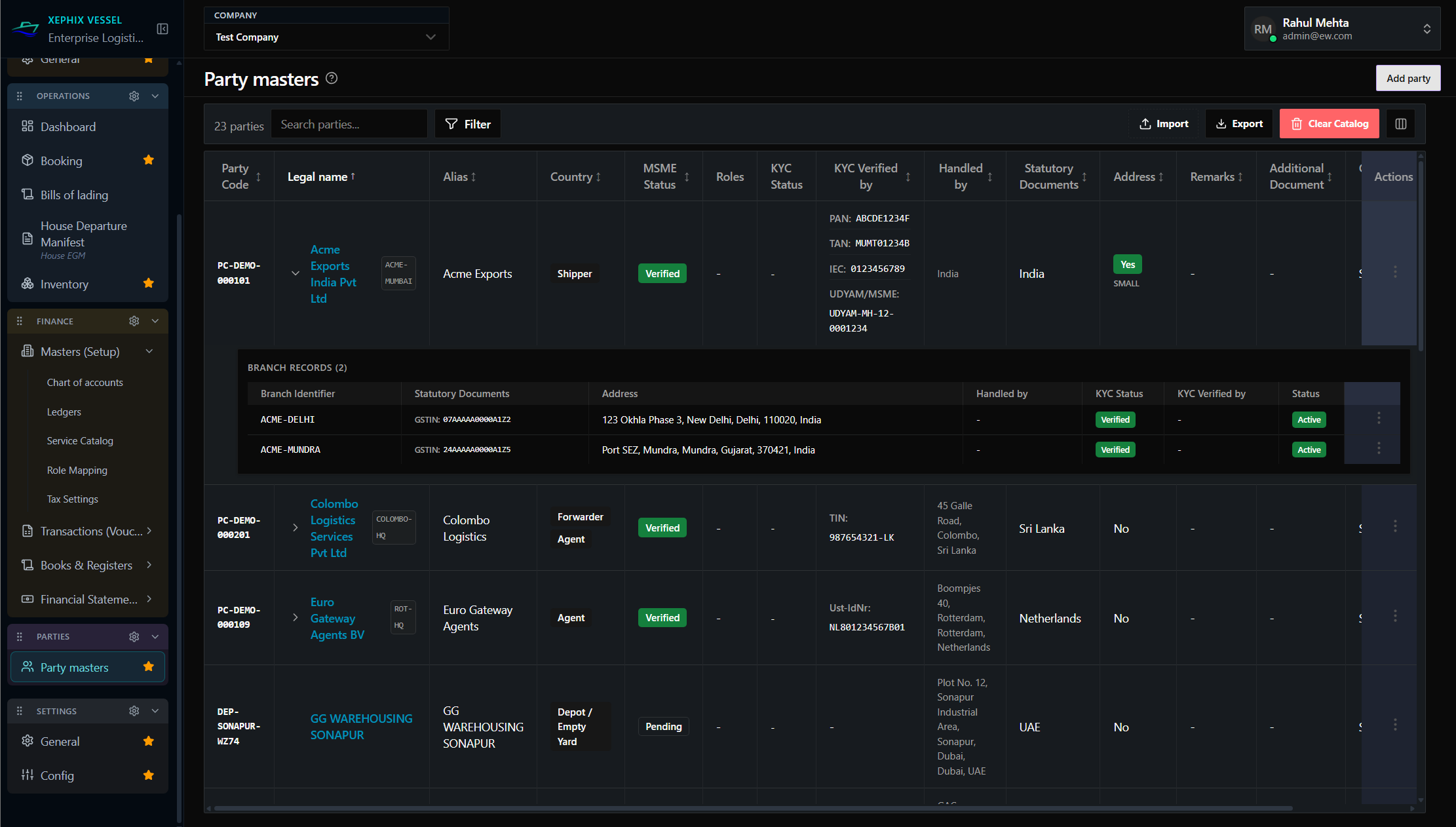Collapse the sidebar panel icon
This screenshot has height=827, width=1456.
[163, 29]
